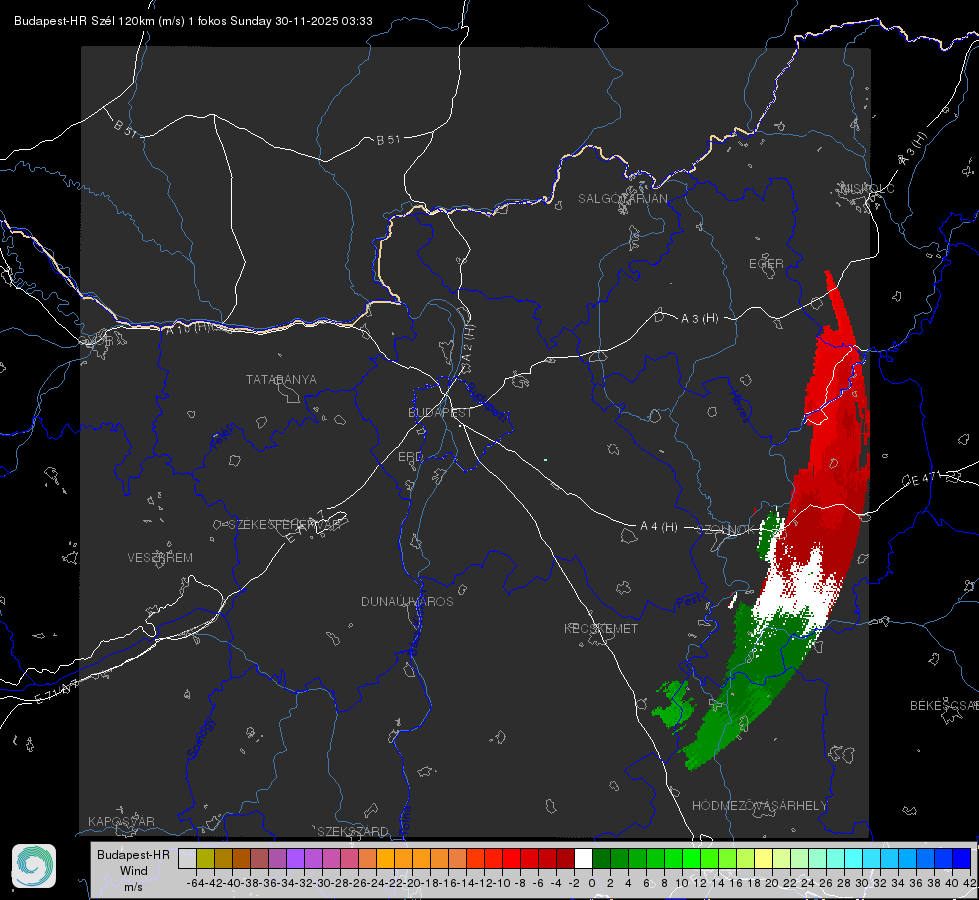Click the BEKESCSABA city label
979x900 pixels.
[x=944, y=705]
